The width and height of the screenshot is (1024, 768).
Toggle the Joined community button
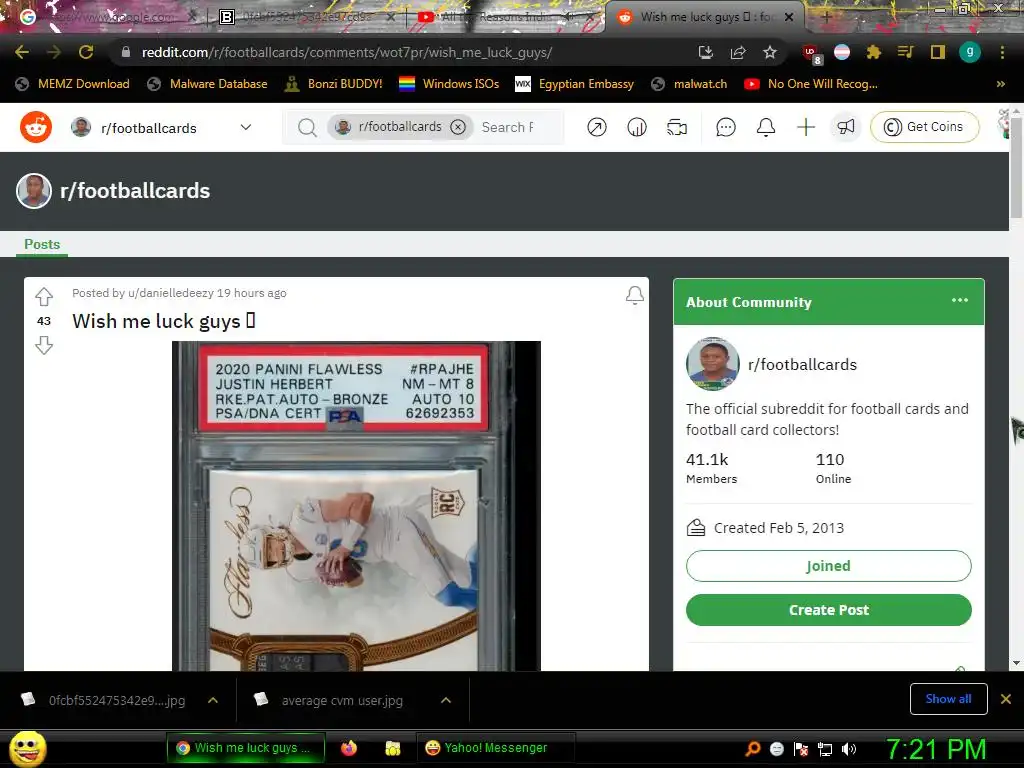[828, 566]
